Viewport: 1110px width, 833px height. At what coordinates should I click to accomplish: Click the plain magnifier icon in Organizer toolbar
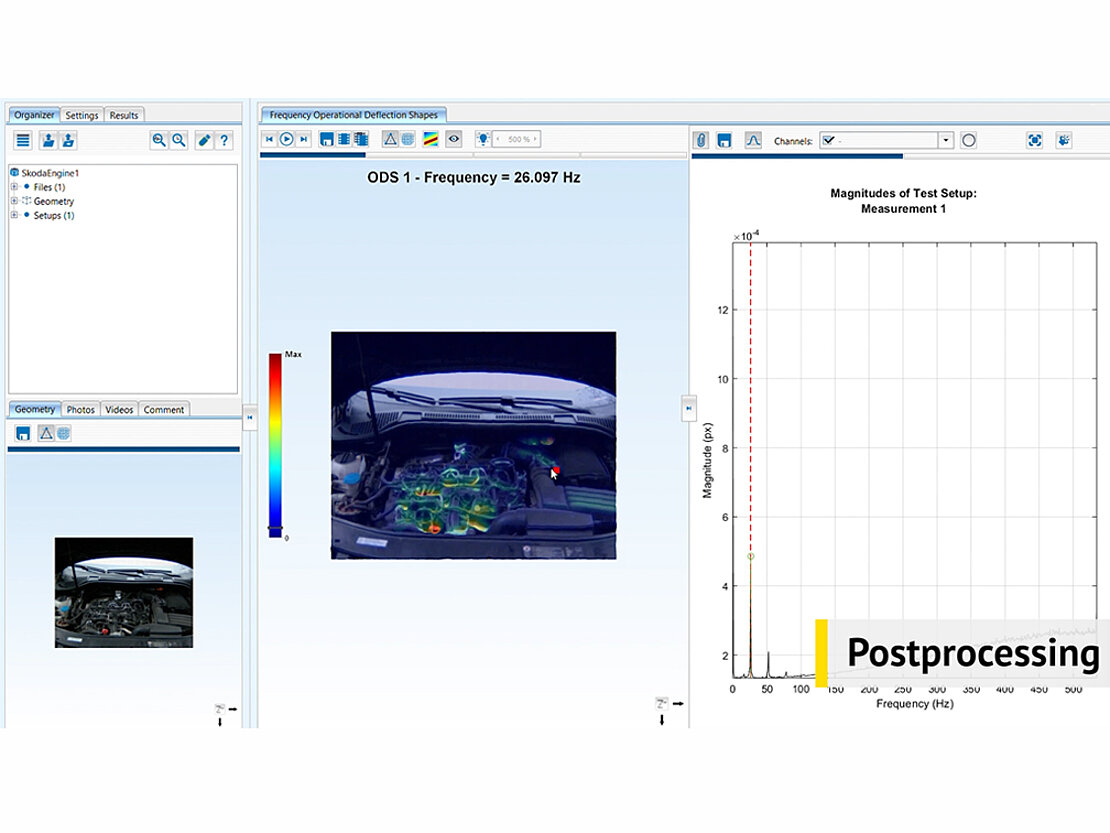point(179,140)
